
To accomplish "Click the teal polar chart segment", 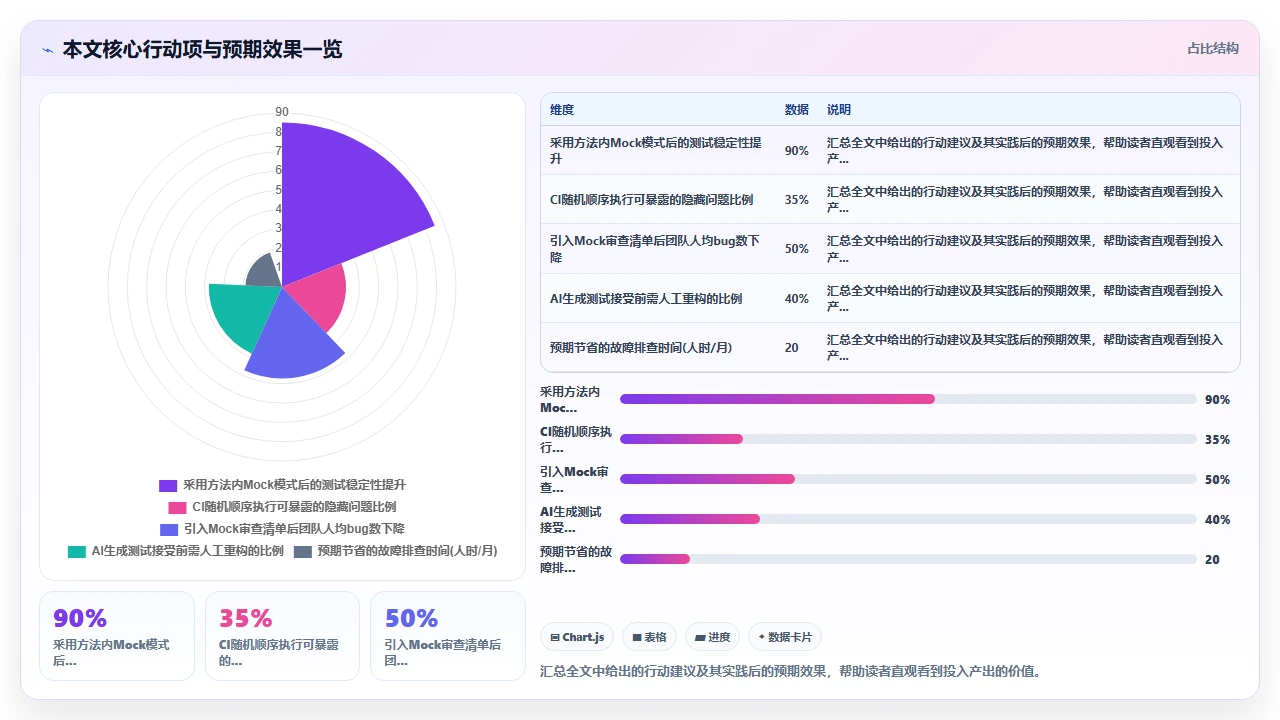I will coord(243,310).
